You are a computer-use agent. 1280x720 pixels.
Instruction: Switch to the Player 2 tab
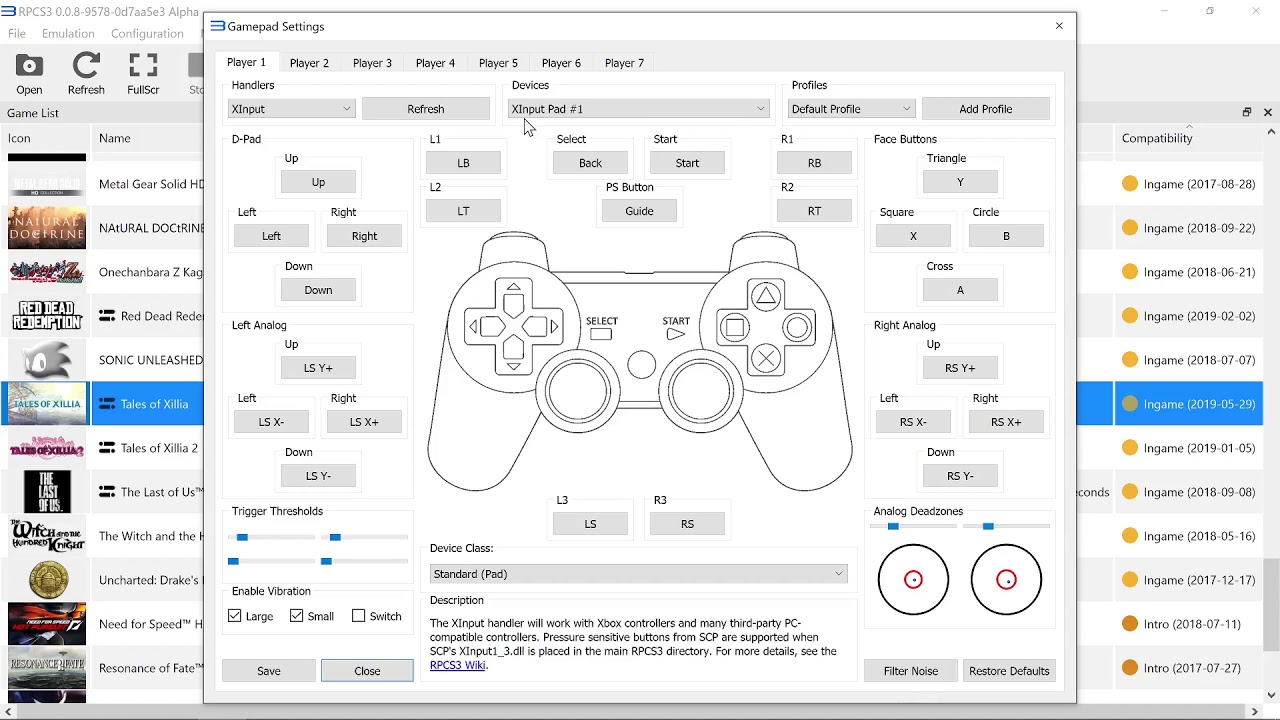point(309,63)
